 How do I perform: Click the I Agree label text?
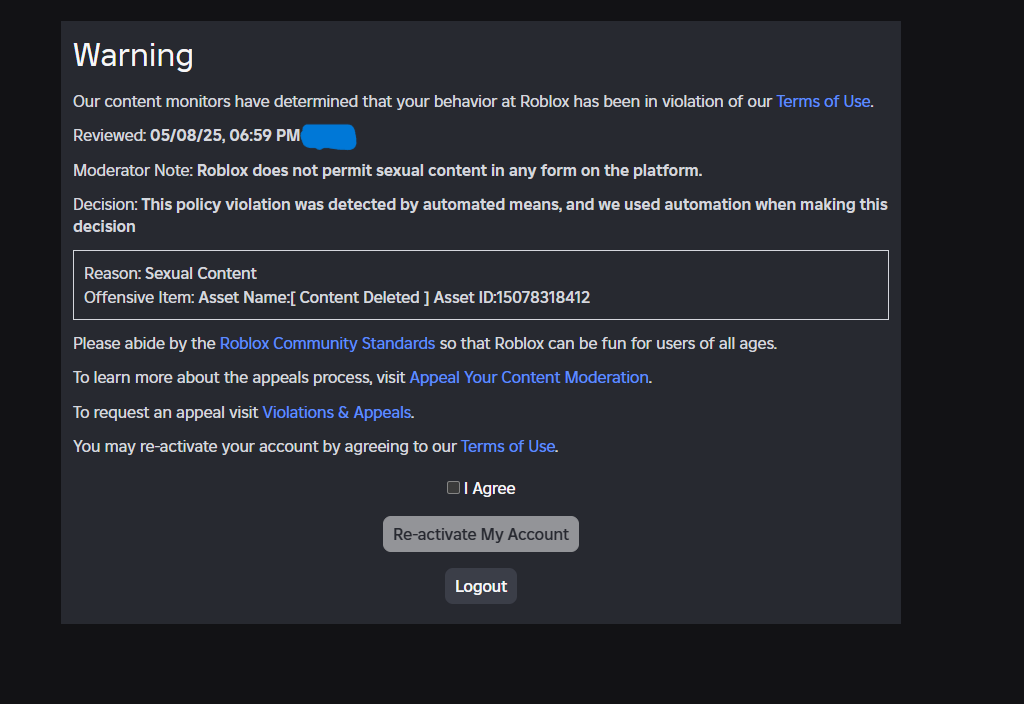tap(490, 488)
